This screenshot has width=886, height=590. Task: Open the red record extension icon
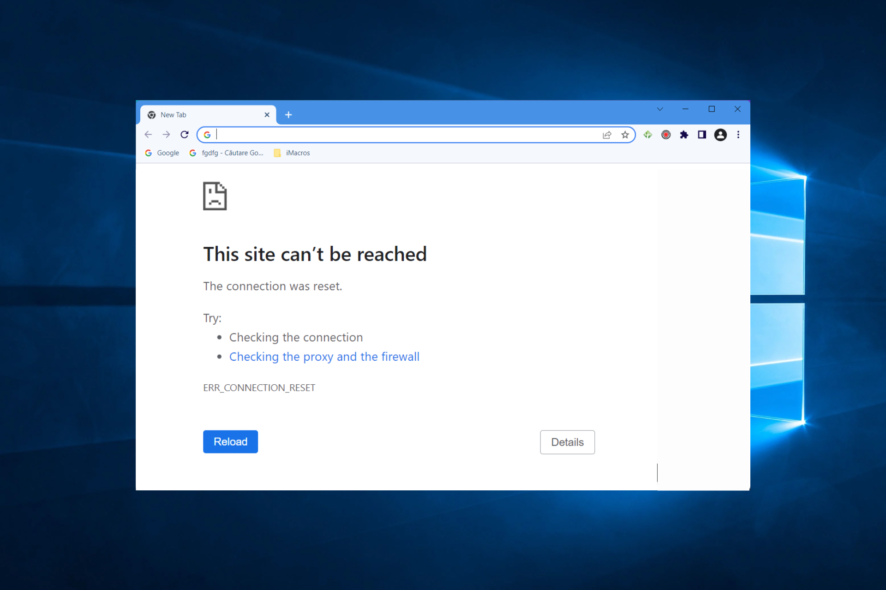666,135
